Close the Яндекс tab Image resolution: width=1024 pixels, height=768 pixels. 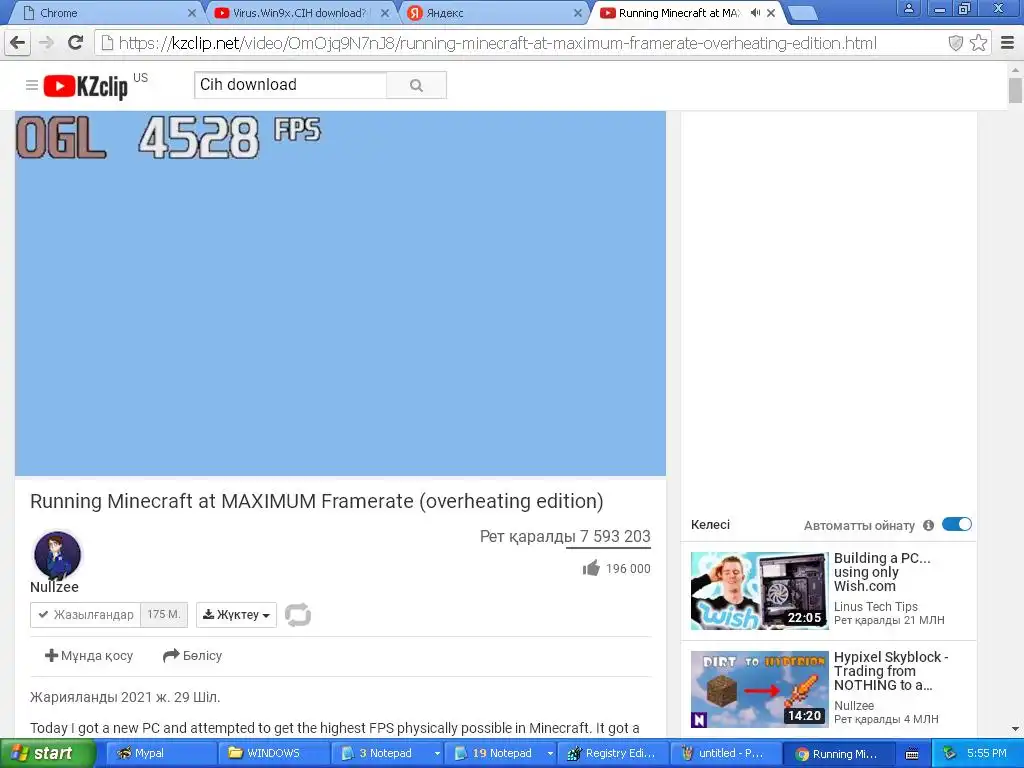(578, 12)
